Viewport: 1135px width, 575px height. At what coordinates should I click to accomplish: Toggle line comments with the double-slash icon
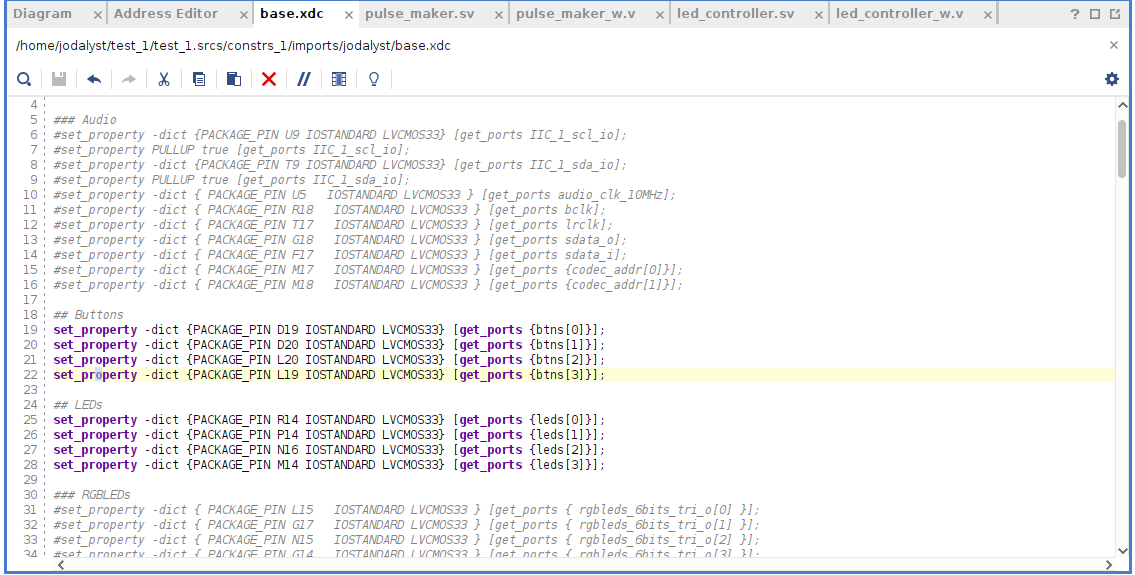pyautogui.click(x=304, y=79)
